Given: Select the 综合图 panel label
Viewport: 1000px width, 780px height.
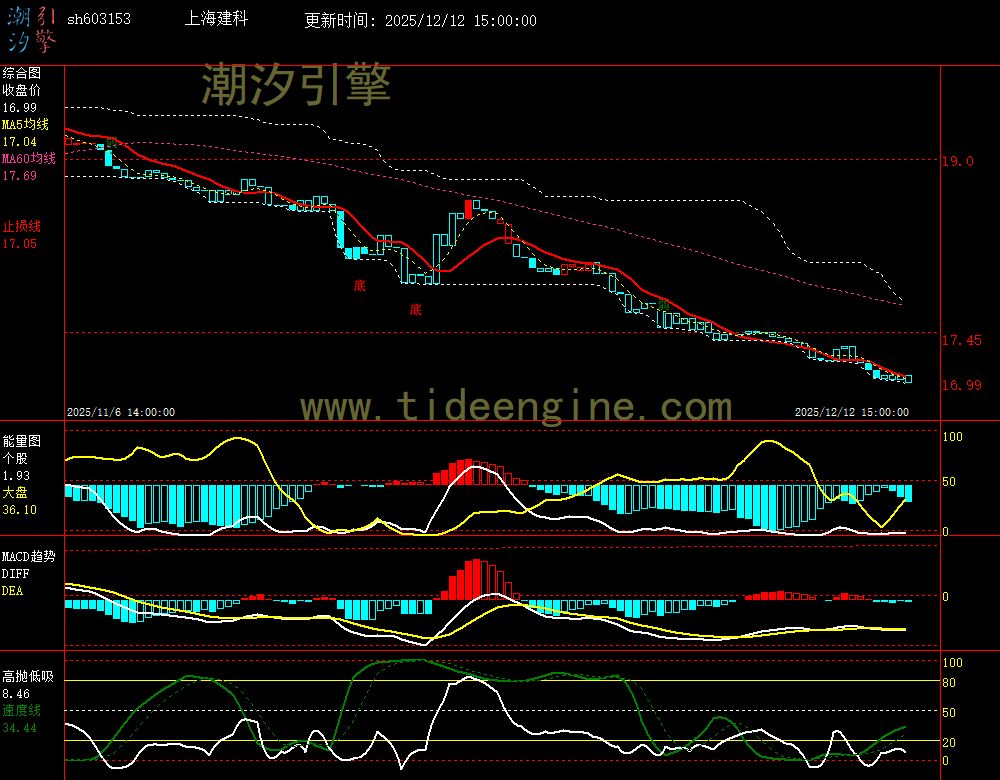Looking at the screenshot, I should point(22,73).
